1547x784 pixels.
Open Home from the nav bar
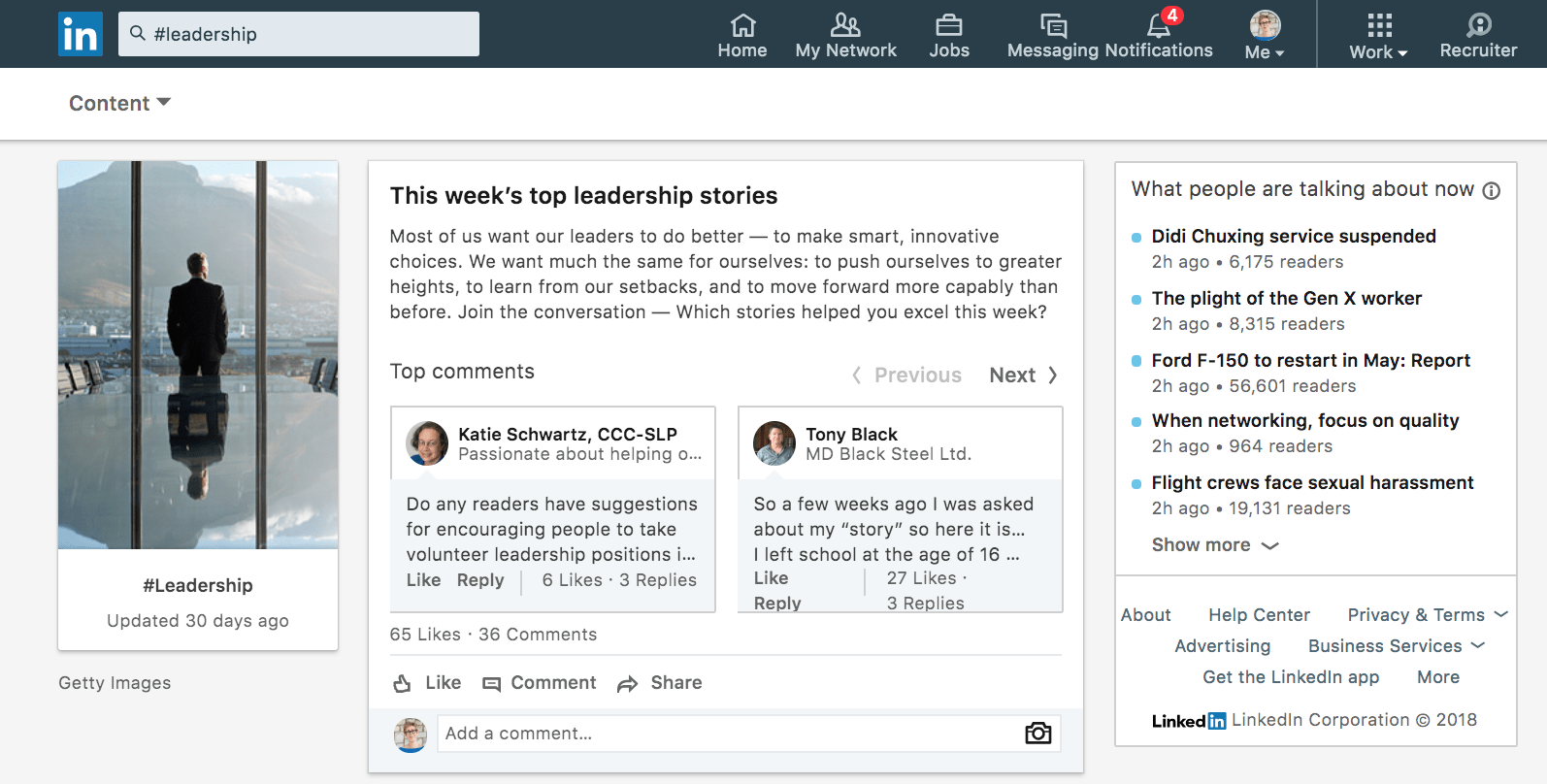click(742, 36)
